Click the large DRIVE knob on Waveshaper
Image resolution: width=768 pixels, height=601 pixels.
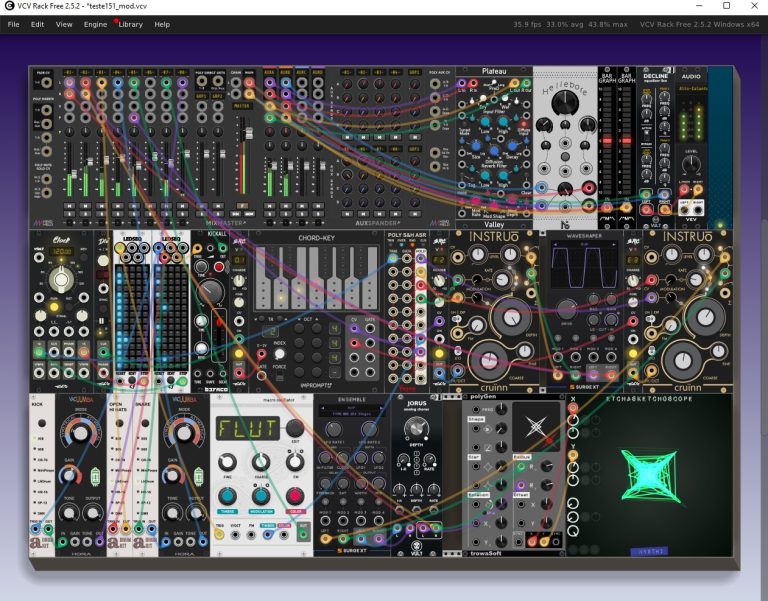[x=566, y=309]
